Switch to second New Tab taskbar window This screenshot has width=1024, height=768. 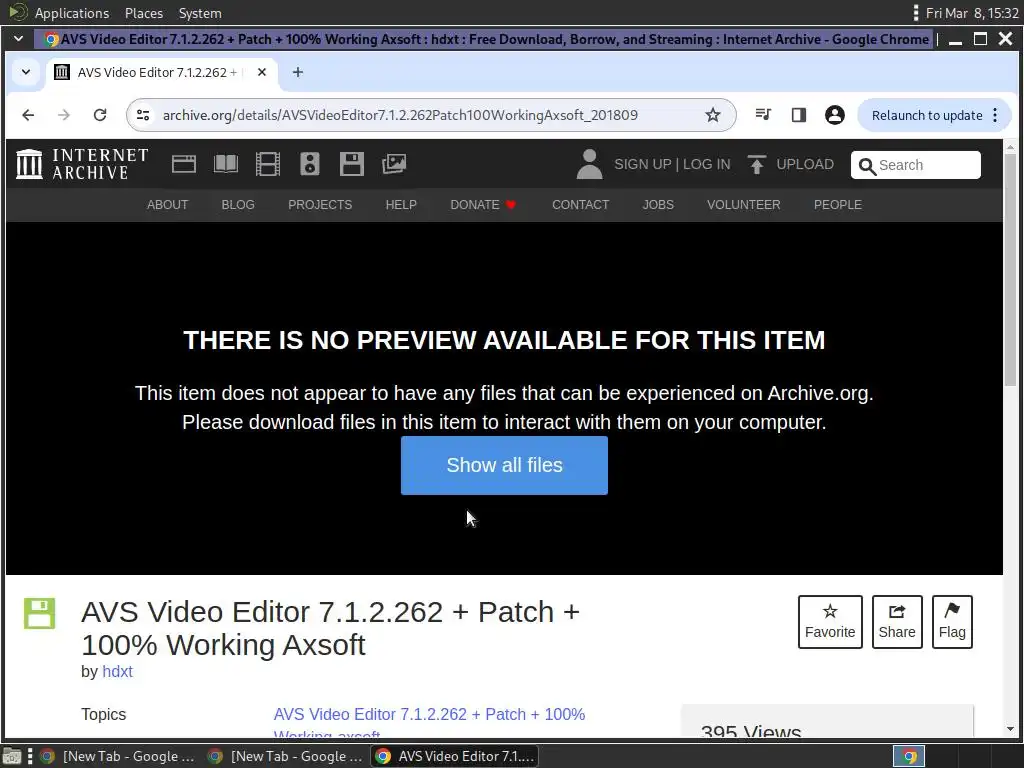coord(285,756)
